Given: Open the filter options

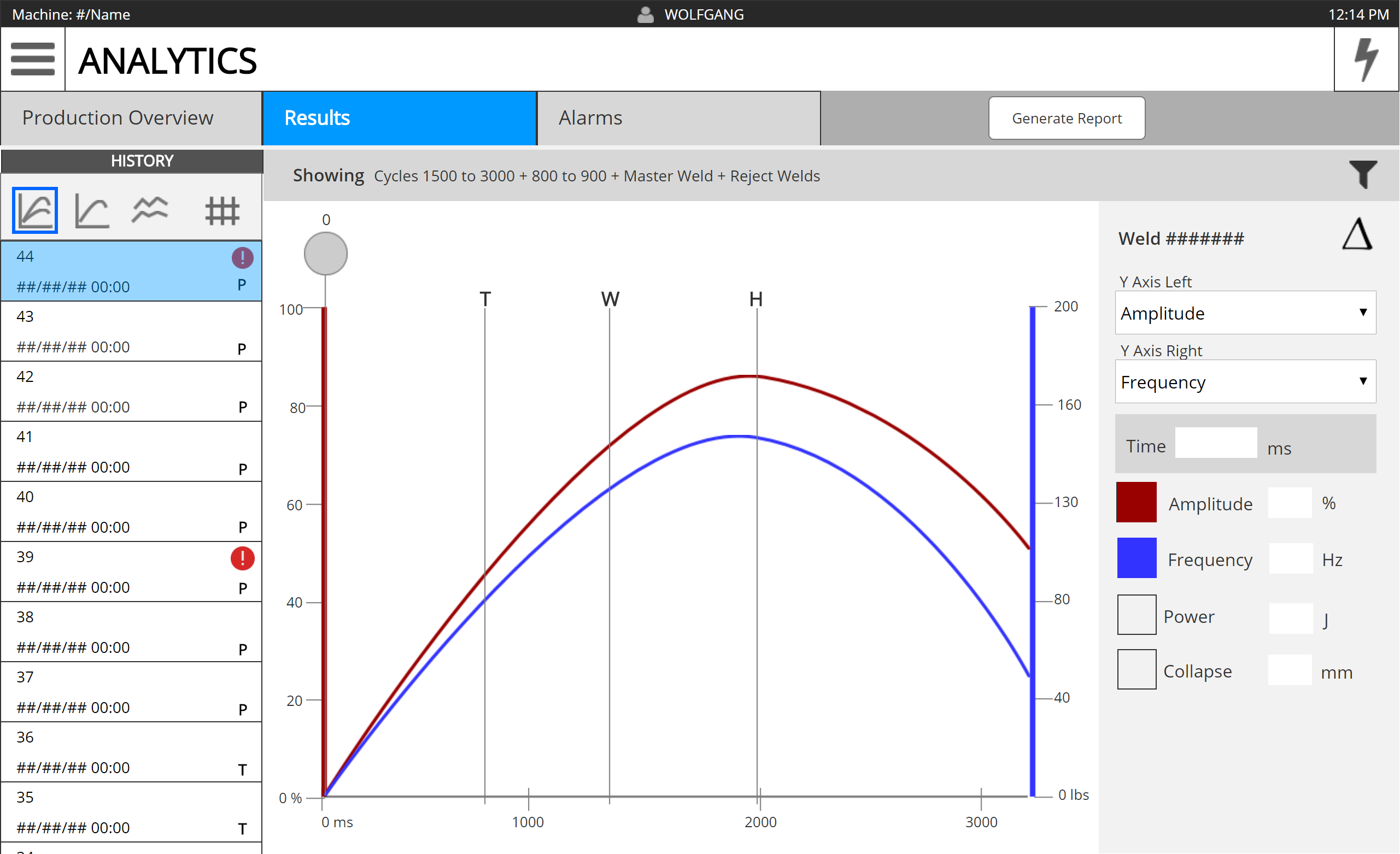Looking at the screenshot, I should [x=1362, y=175].
